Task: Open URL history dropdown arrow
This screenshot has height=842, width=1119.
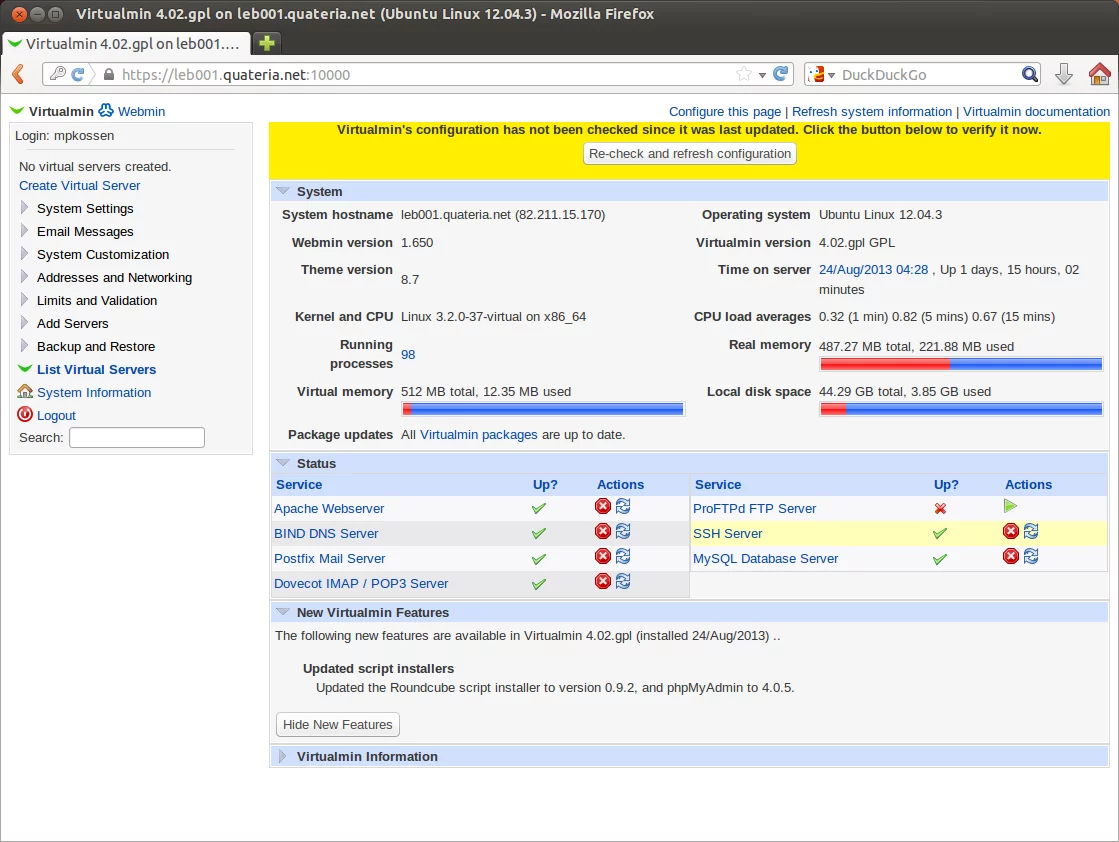Action: coord(762,75)
